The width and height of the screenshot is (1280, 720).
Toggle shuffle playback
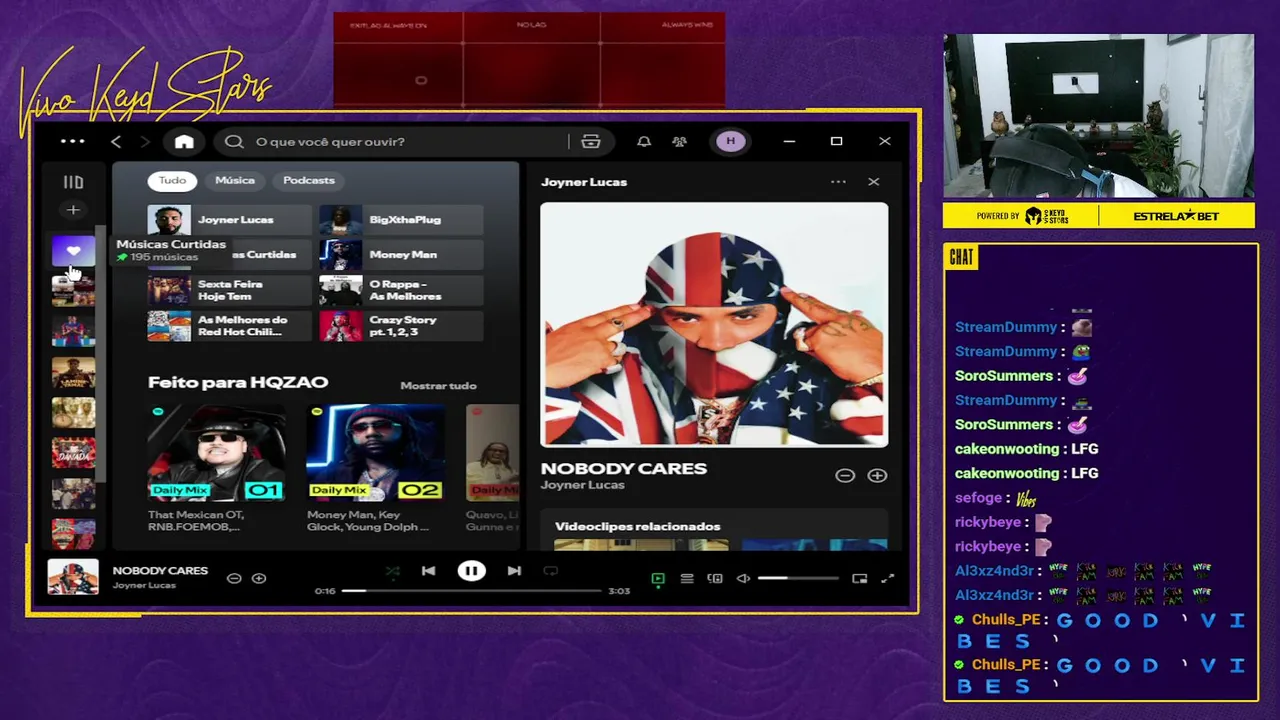point(393,572)
